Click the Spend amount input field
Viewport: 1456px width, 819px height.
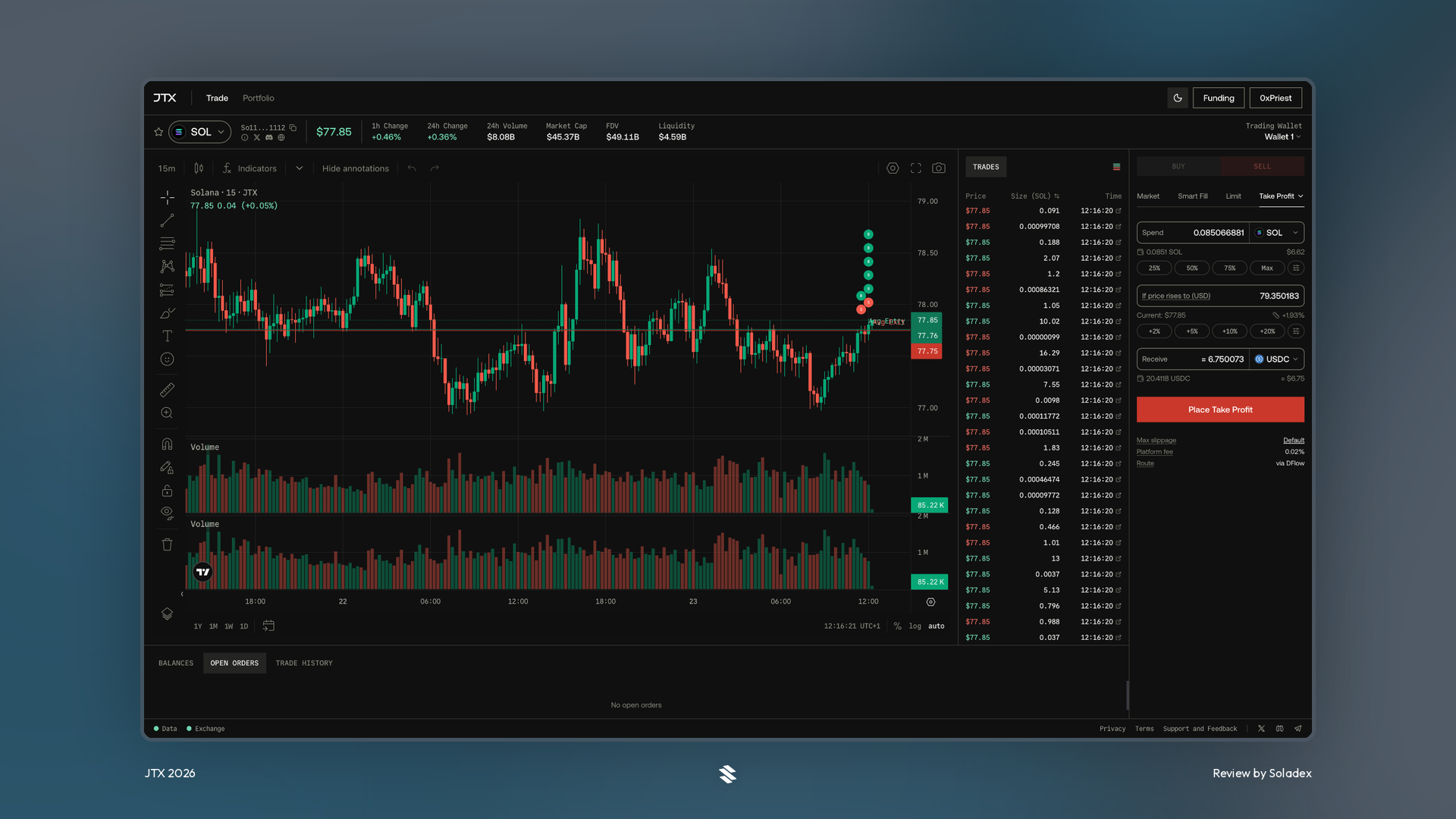(1194, 233)
